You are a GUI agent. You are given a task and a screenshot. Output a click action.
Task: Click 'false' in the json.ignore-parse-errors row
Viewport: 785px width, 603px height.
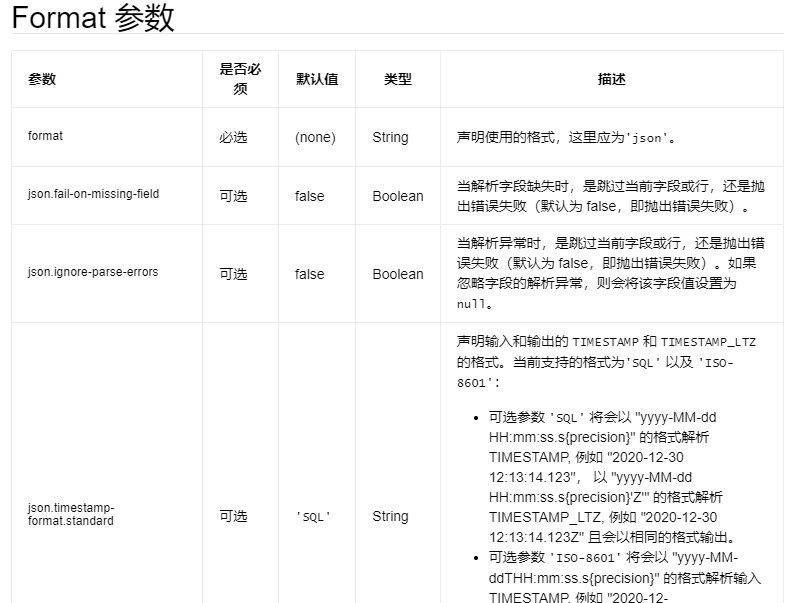tap(309, 274)
